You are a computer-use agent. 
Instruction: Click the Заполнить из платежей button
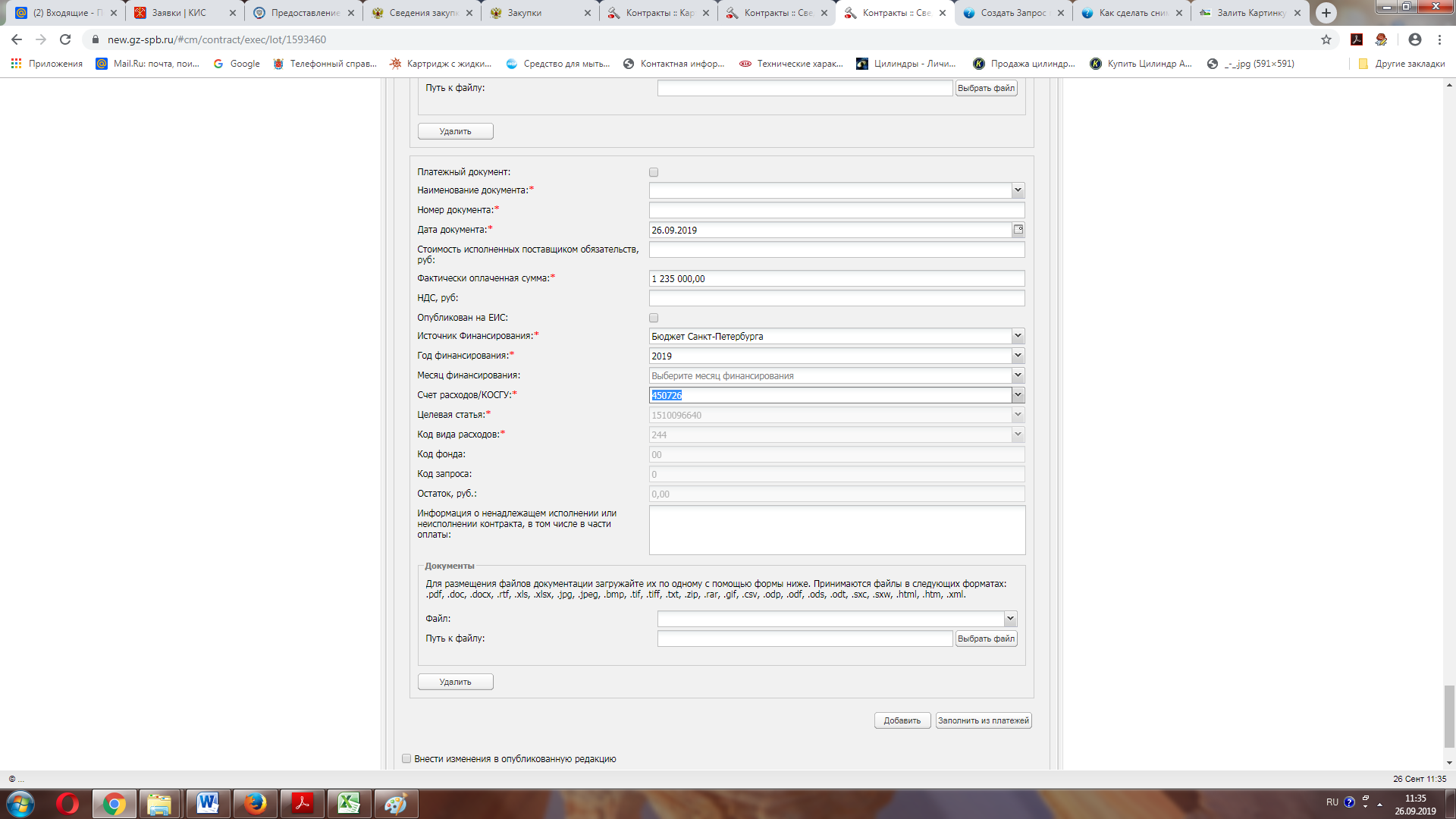(983, 720)
